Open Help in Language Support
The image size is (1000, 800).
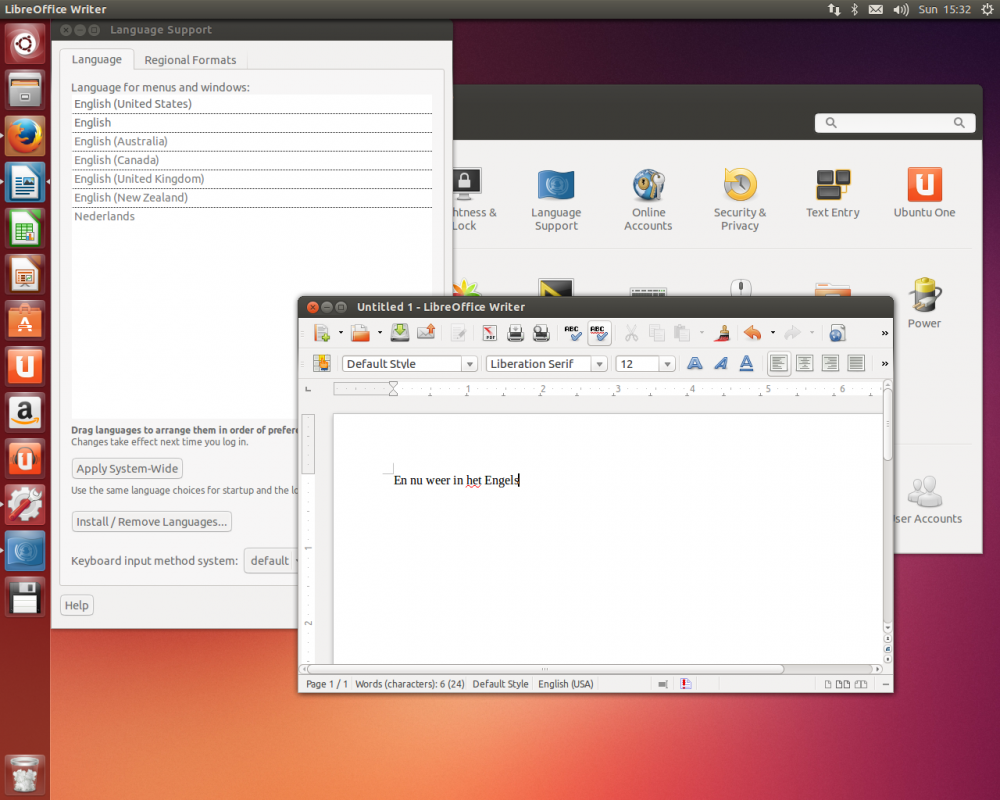77,605
